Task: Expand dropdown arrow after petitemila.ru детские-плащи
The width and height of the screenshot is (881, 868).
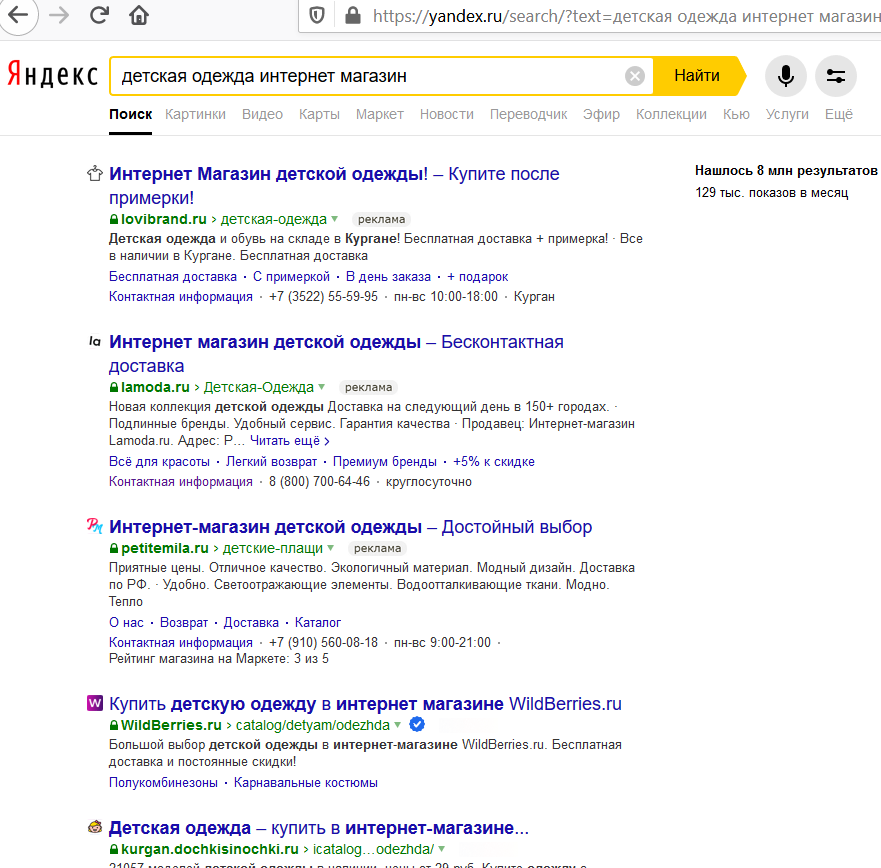Action: pos(330,547)
